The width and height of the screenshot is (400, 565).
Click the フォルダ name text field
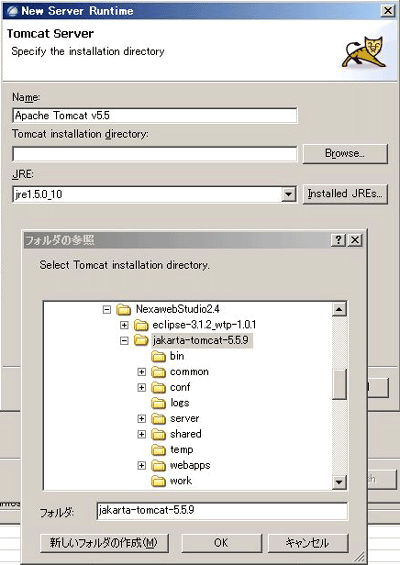[x=222, y=511]
